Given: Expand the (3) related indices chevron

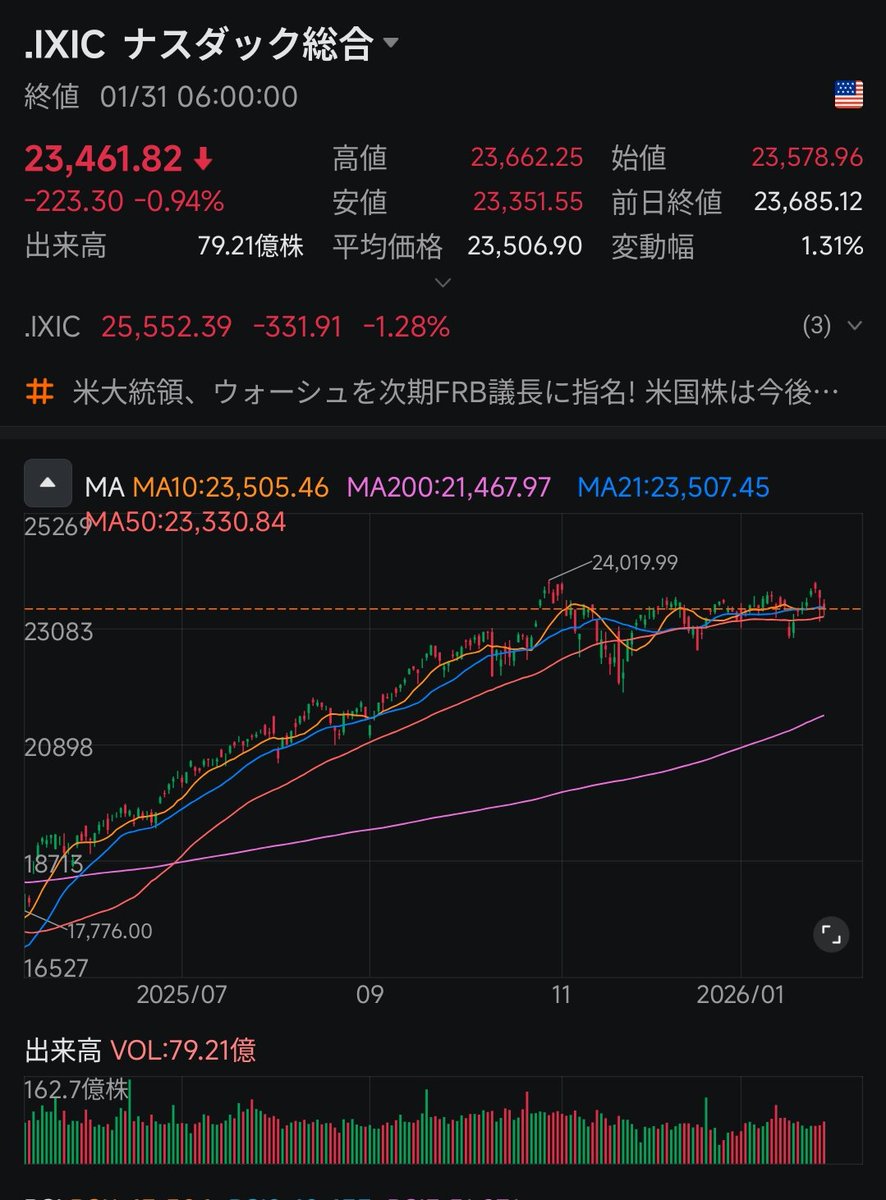Looking at the screenshot, I should (x=854, y=326).
